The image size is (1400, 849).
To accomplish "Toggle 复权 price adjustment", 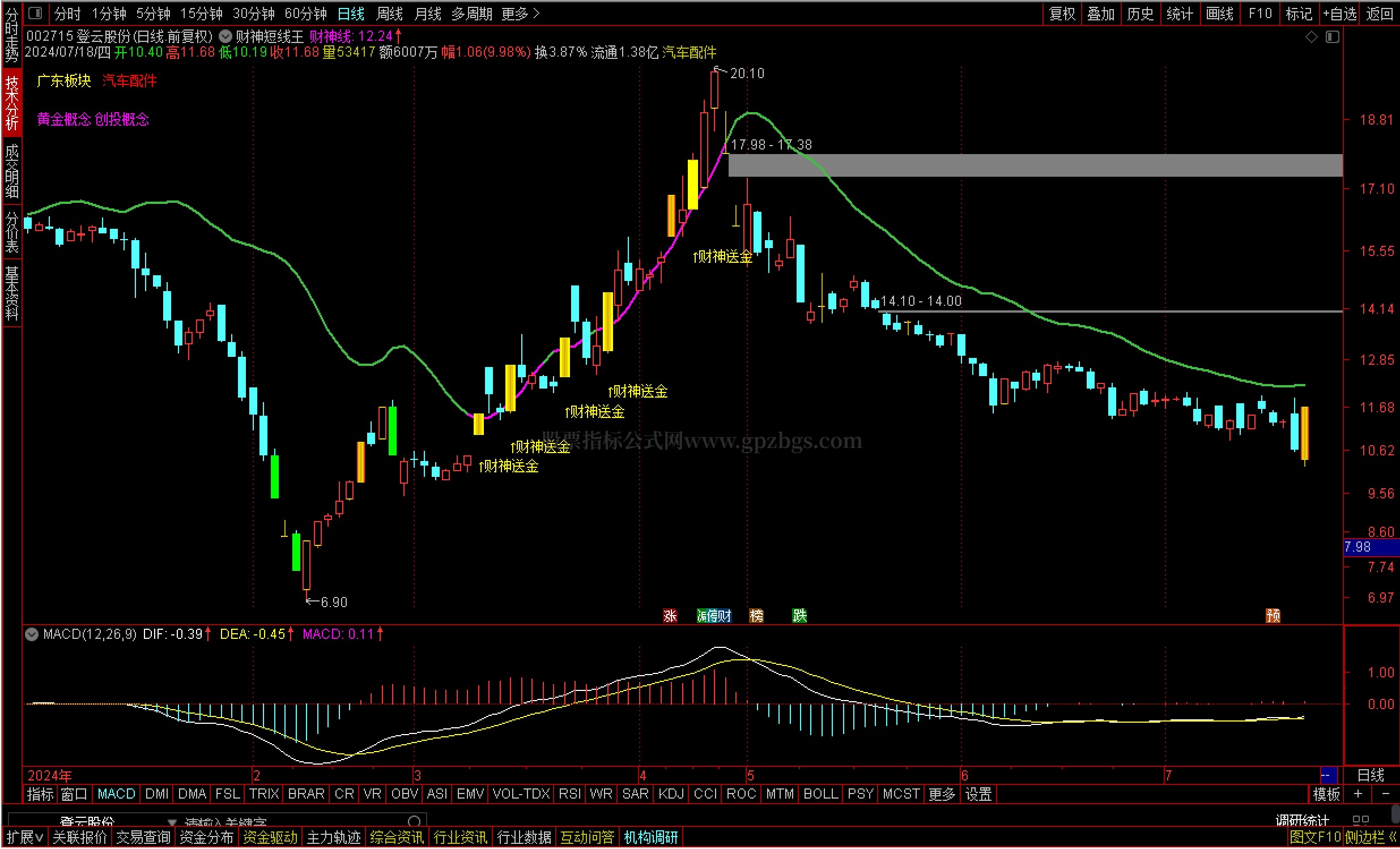I will click(x=1062, y=14).
